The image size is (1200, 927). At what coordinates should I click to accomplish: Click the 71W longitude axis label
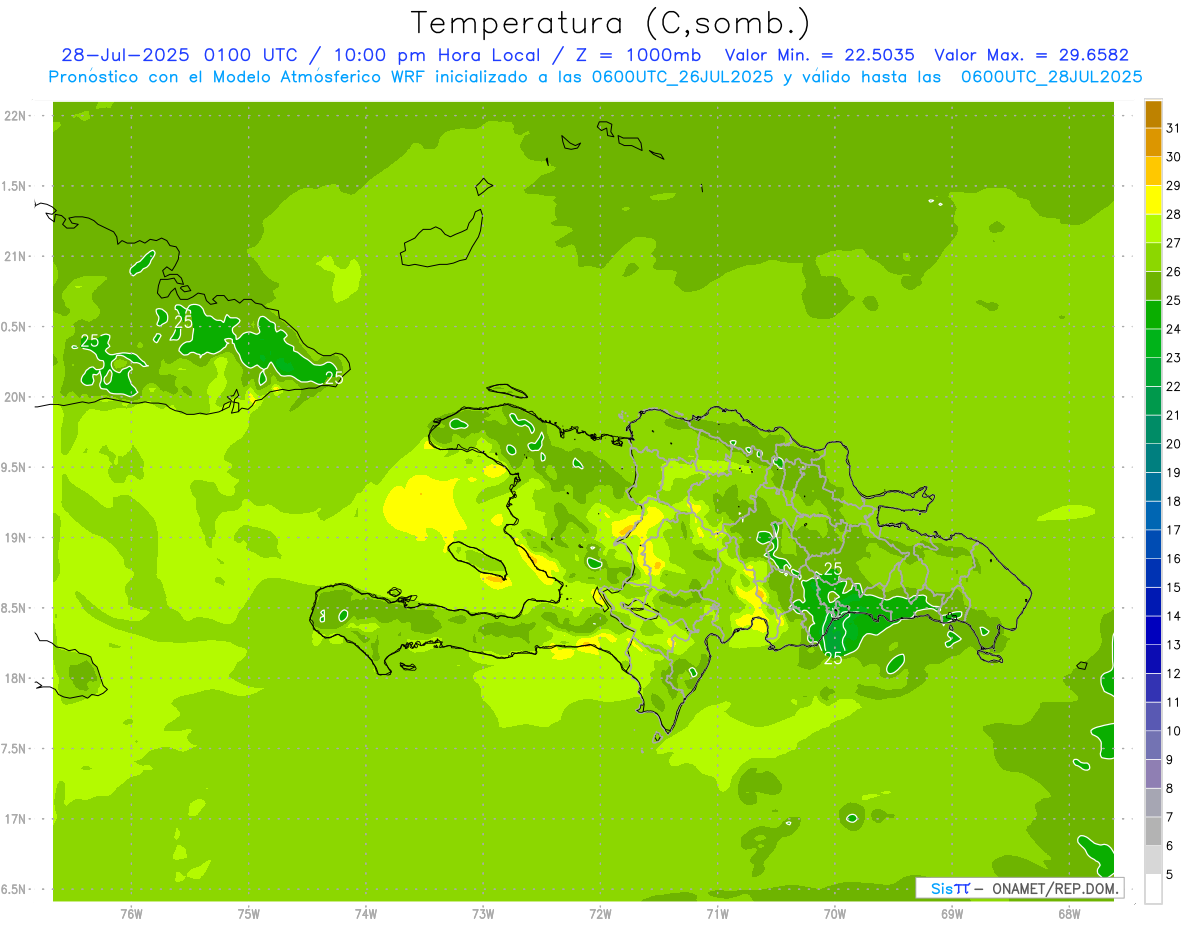tap(717, 914)
